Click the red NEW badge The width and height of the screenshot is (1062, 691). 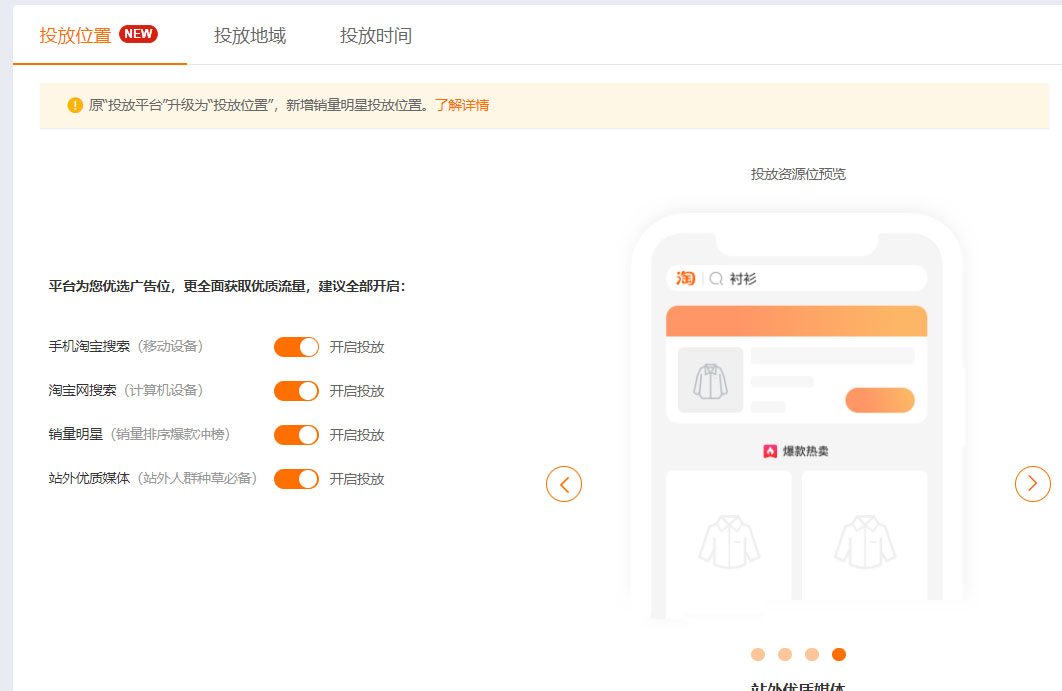point(138,34)
